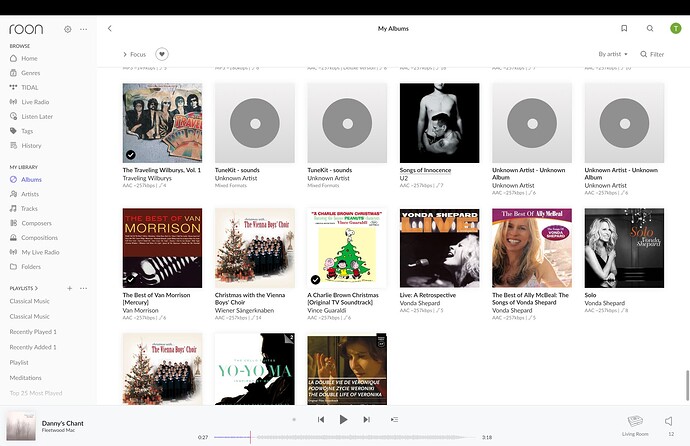Screen dimensions: 690x446
Task: Open Genres in sidebar
Action: [x=25, y=73]
